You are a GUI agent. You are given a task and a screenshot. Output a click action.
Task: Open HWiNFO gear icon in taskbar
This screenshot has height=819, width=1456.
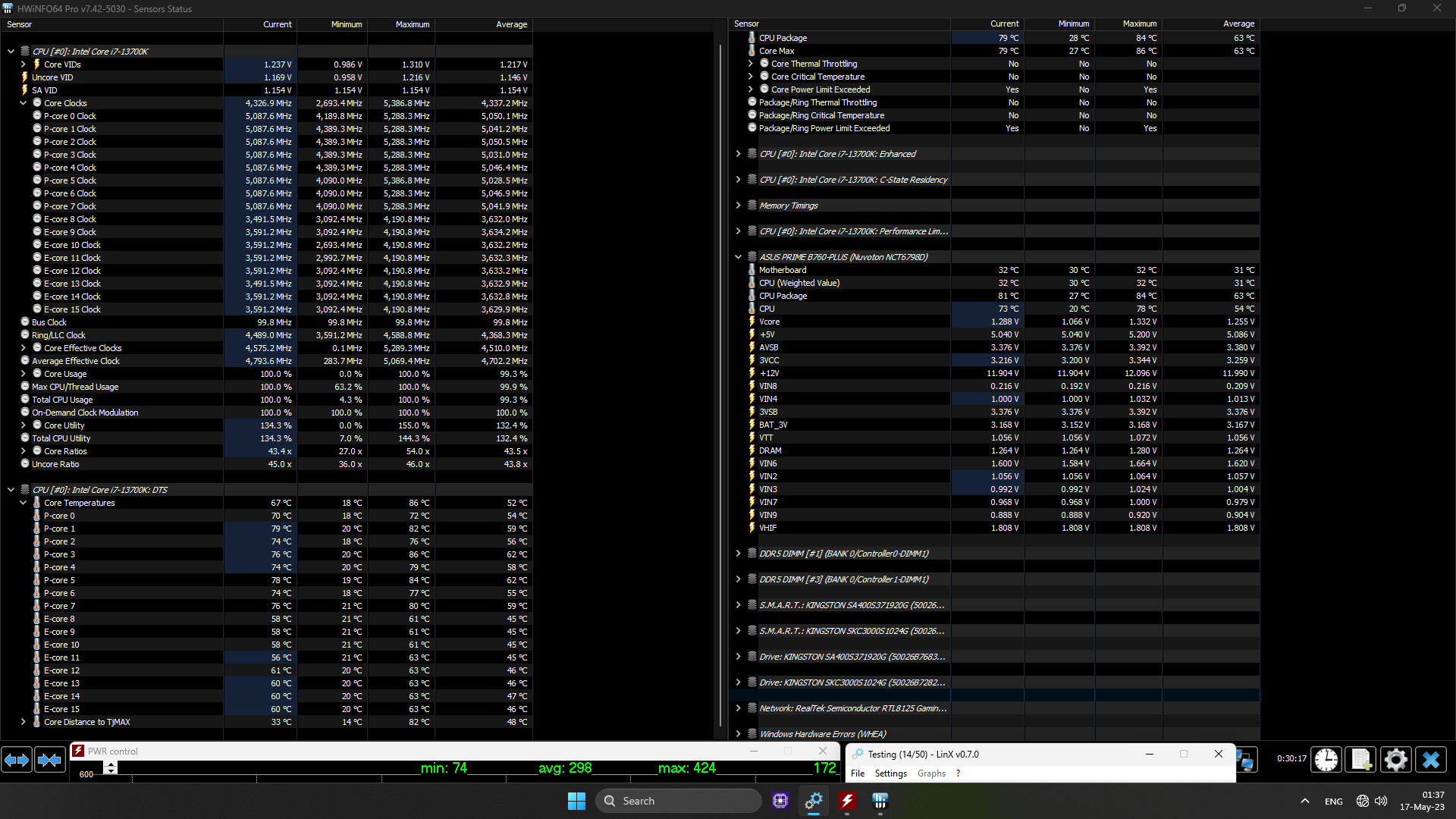pyautogui.click(x=814, y=801)
